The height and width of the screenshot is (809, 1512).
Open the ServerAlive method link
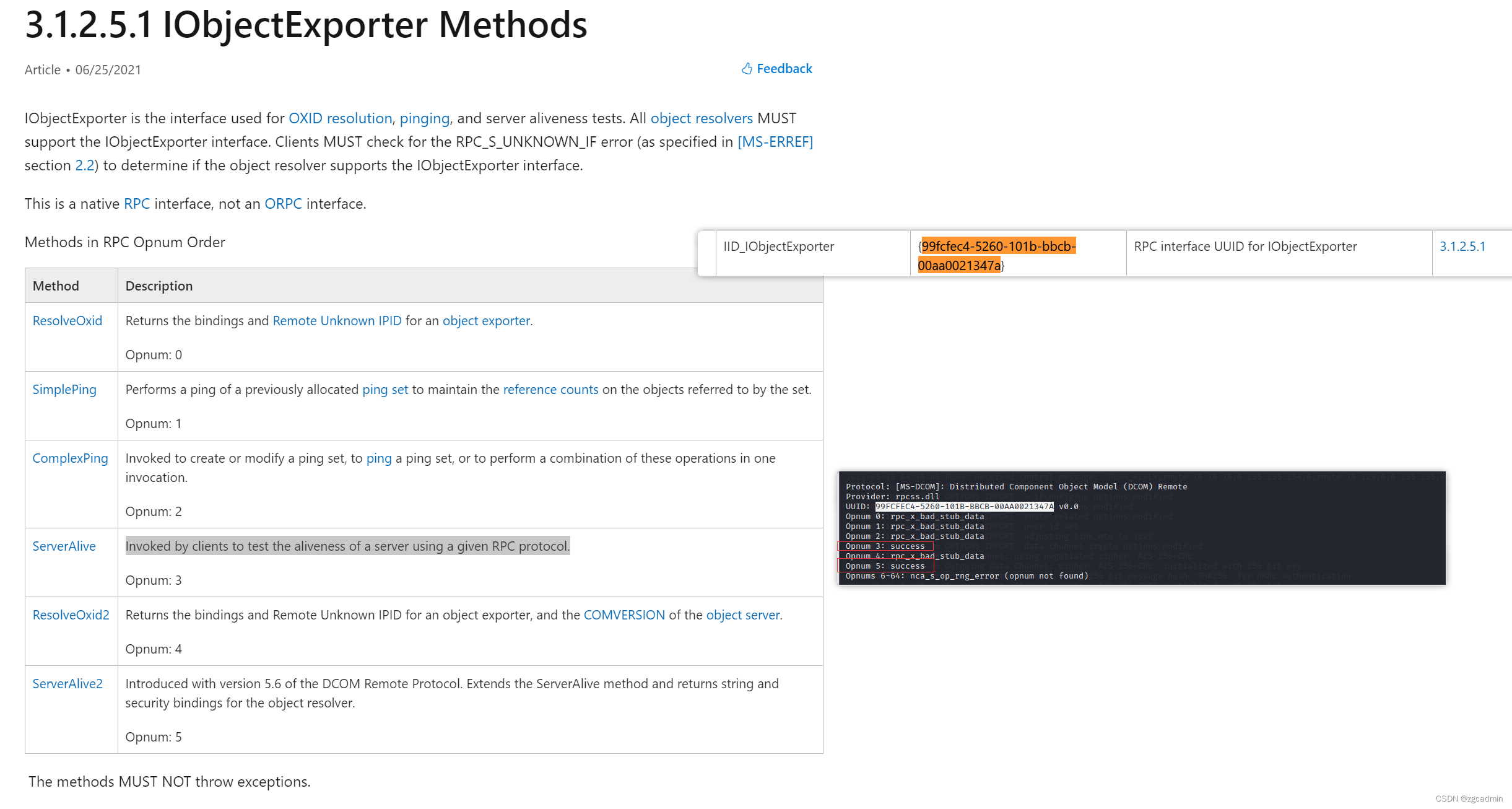click(64, 546)
